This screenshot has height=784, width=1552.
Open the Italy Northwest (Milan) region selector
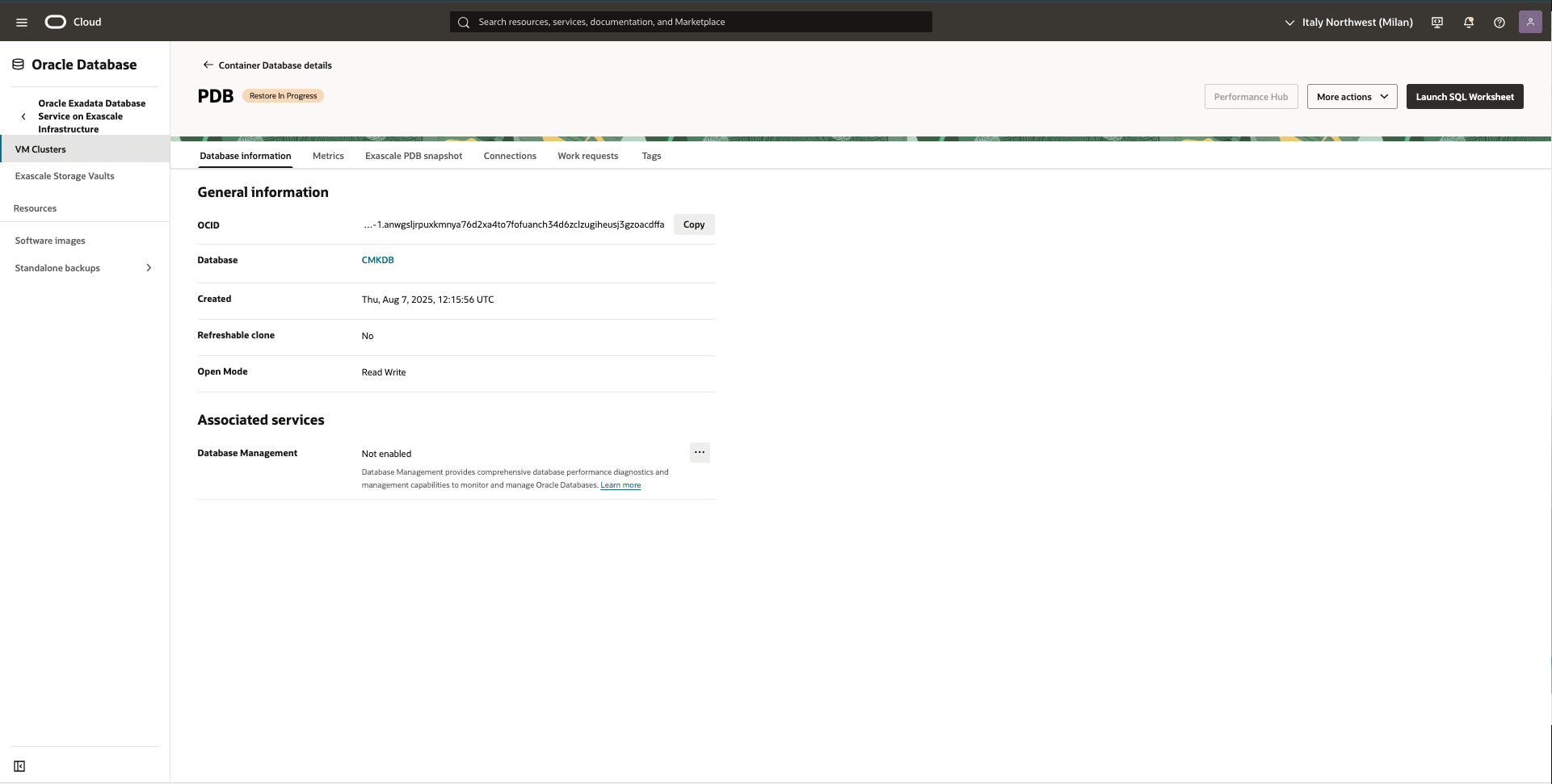point(1348,23)
